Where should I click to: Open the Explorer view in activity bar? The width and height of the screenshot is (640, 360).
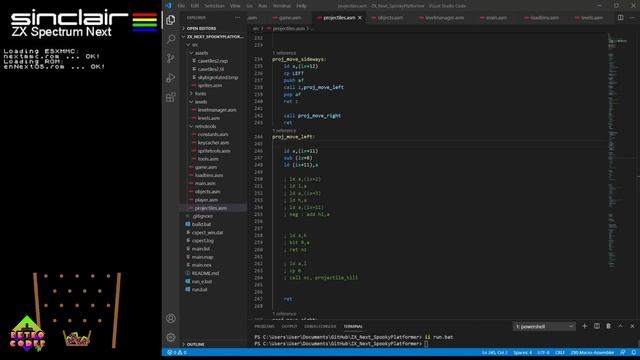coord(171,20)
